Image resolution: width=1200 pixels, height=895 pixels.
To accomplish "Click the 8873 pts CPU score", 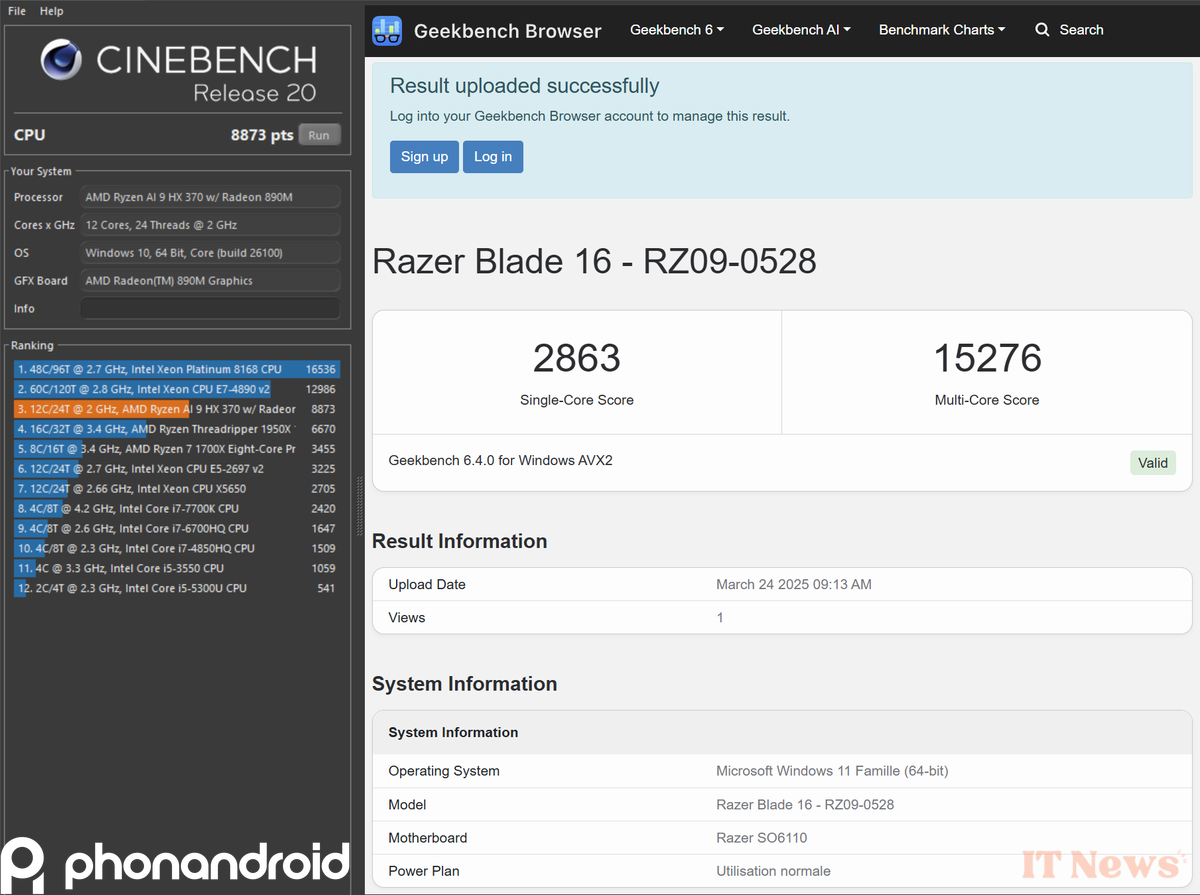I will tap(262, 135).
